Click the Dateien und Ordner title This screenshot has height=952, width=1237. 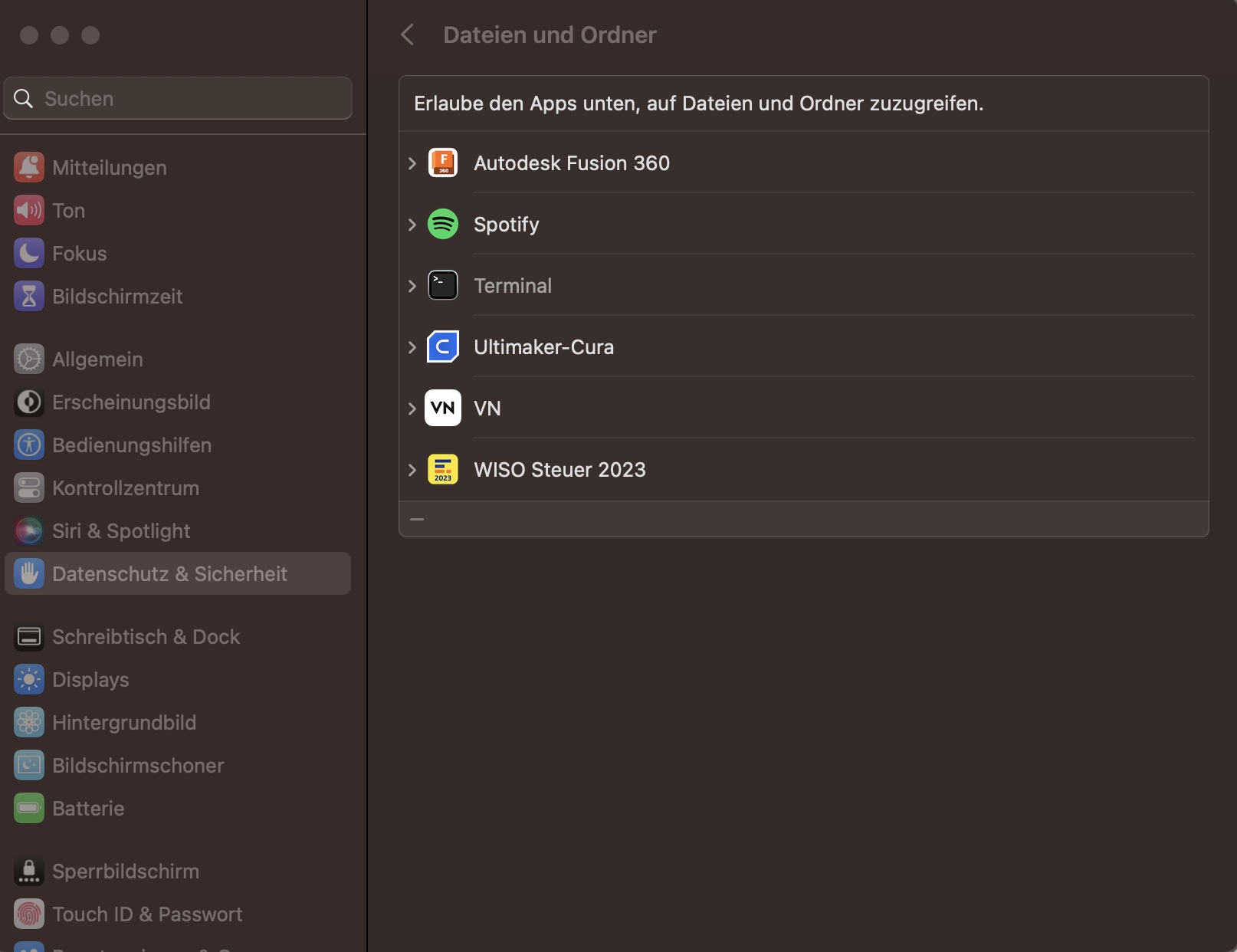[550, 34]
